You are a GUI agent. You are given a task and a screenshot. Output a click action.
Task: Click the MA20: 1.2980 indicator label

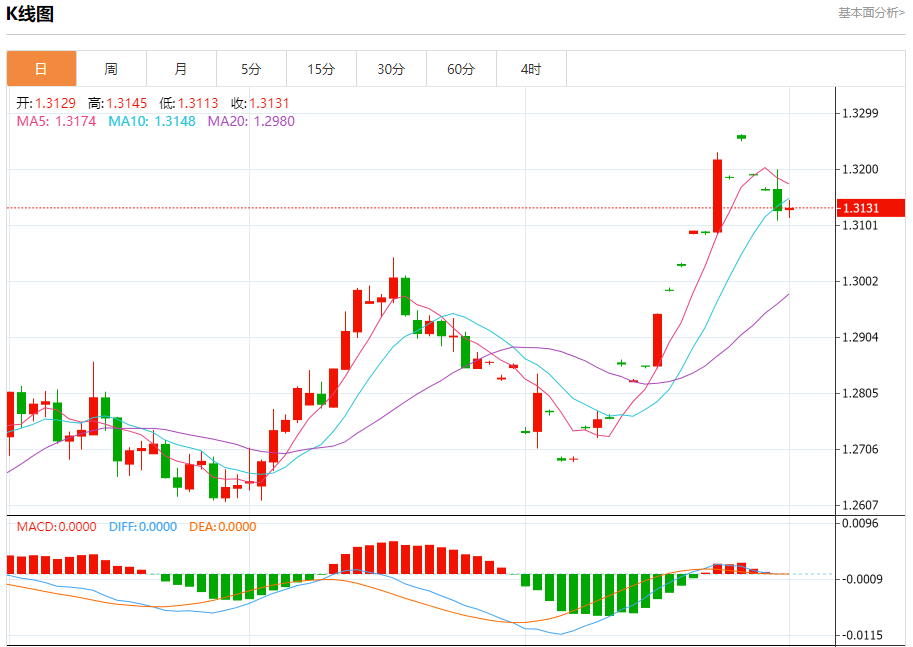coord(251,121)
